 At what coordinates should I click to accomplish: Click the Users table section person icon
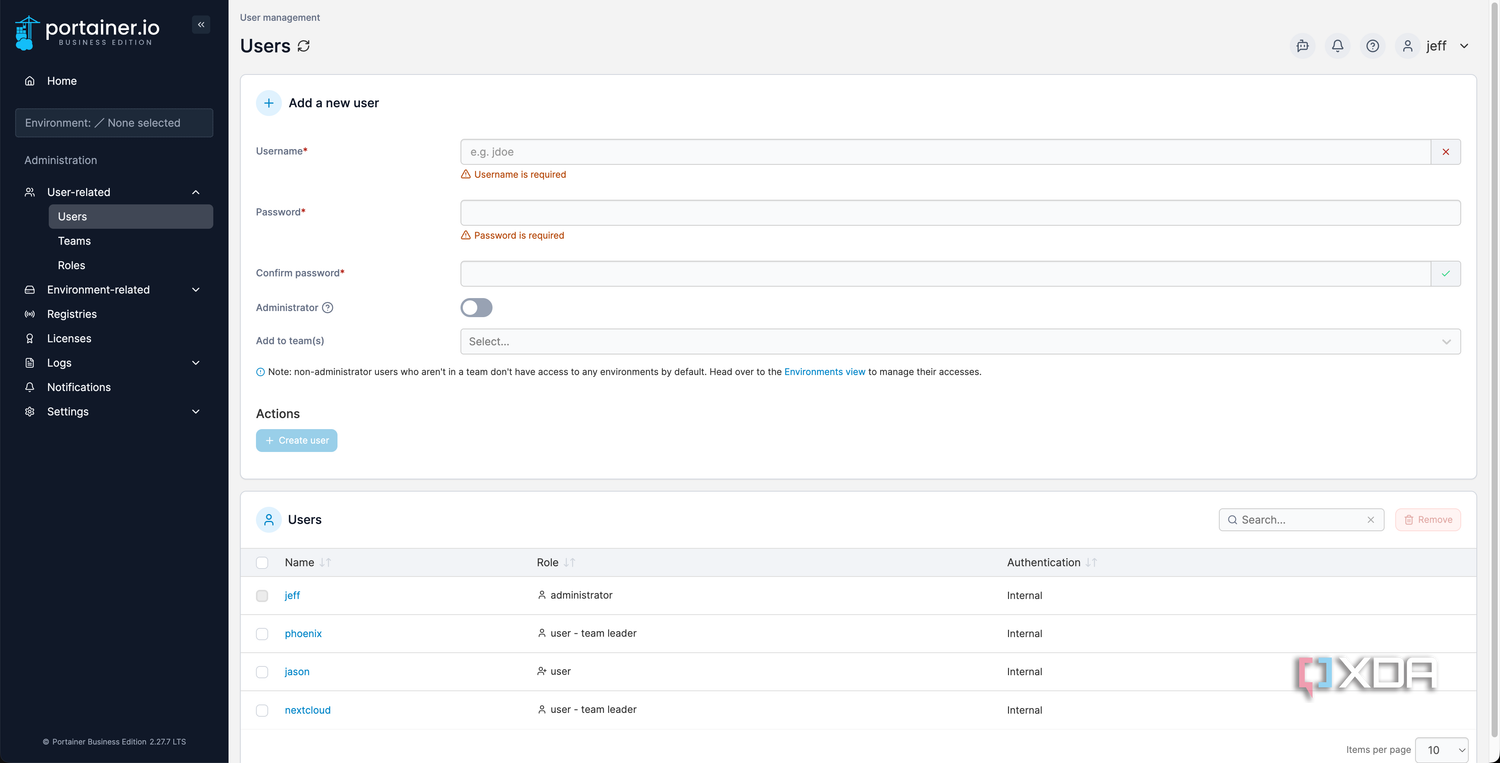tap(269, 520)
